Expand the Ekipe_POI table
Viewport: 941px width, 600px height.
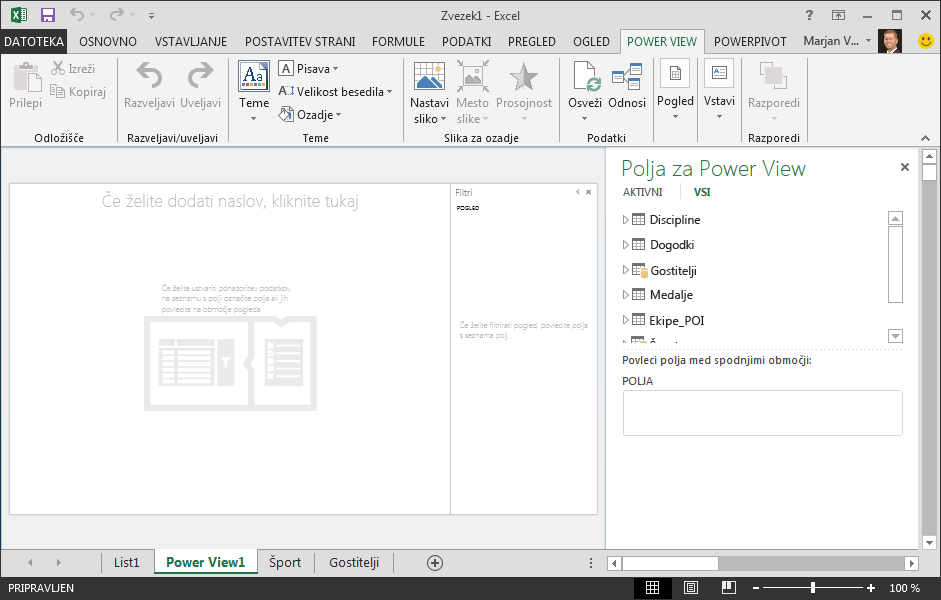(x=625, y=320)
